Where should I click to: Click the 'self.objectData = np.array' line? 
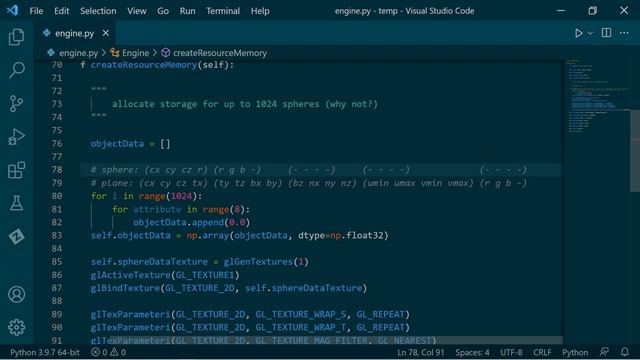pyautogui.click(x=240, y=236)
